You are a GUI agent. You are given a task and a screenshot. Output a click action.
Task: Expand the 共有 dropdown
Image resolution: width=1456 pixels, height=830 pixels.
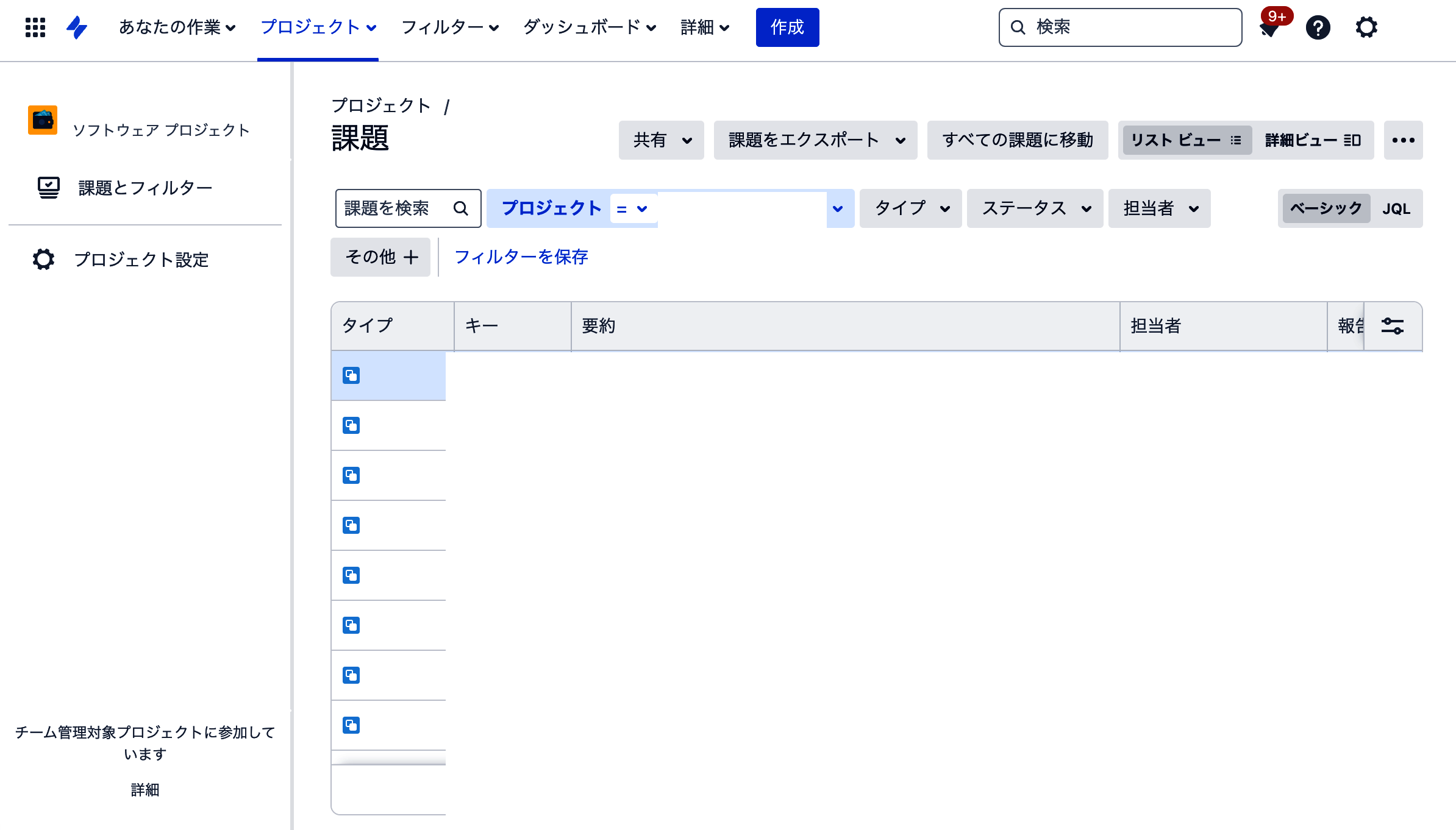point(662,140)
